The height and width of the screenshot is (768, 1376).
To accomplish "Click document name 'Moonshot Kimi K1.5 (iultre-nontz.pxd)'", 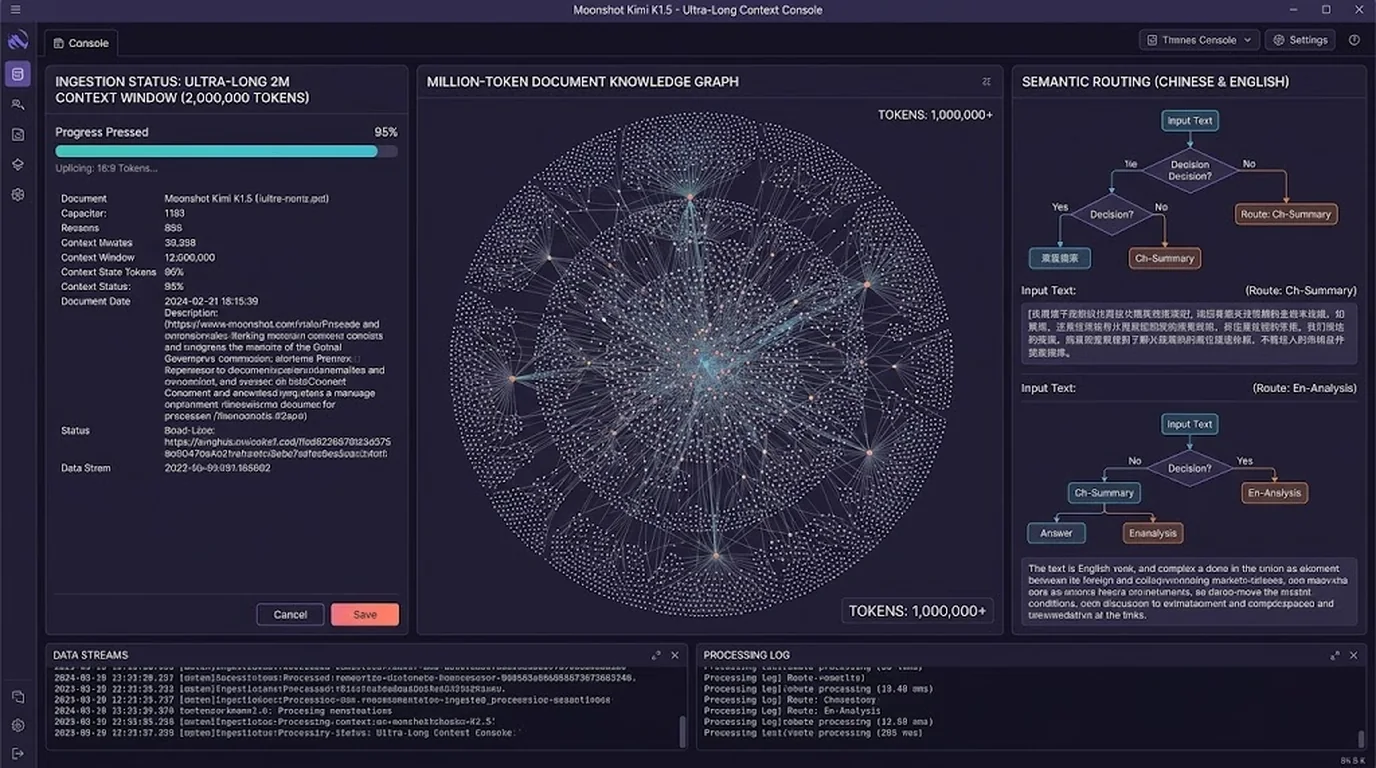I will [x=246, y=198].
